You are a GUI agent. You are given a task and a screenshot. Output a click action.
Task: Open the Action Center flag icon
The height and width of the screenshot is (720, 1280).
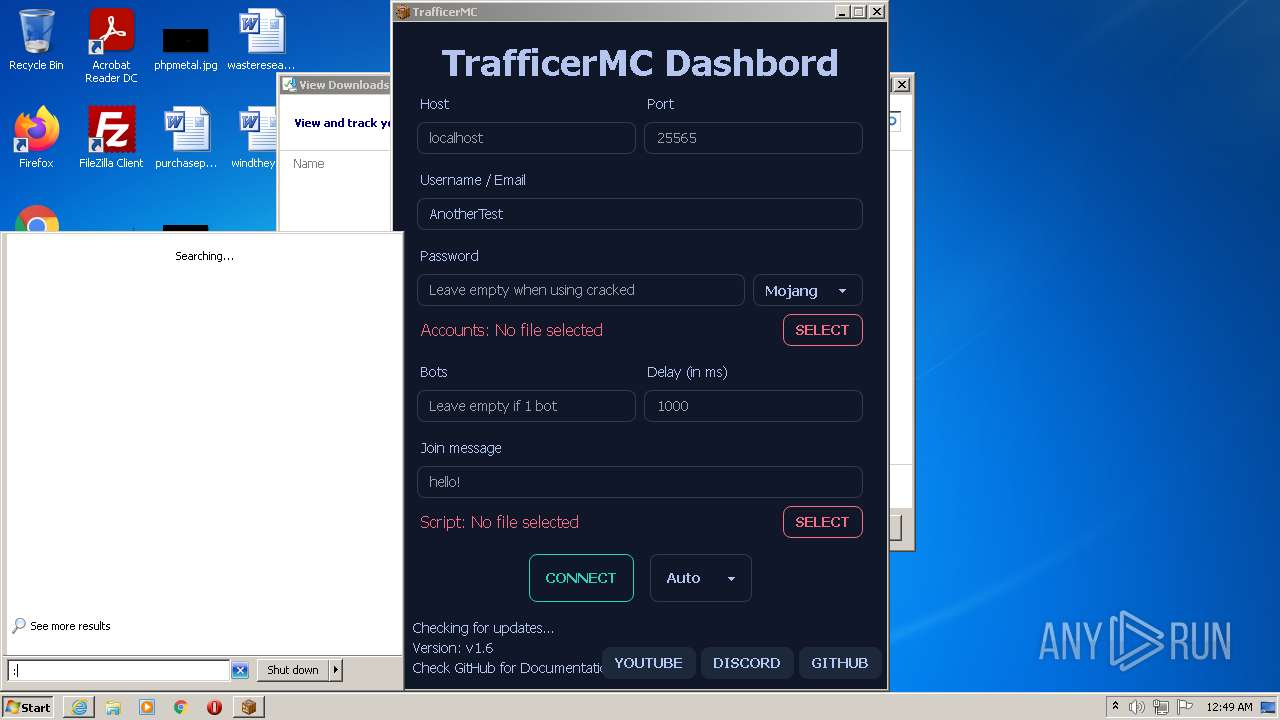point(1185,707)
